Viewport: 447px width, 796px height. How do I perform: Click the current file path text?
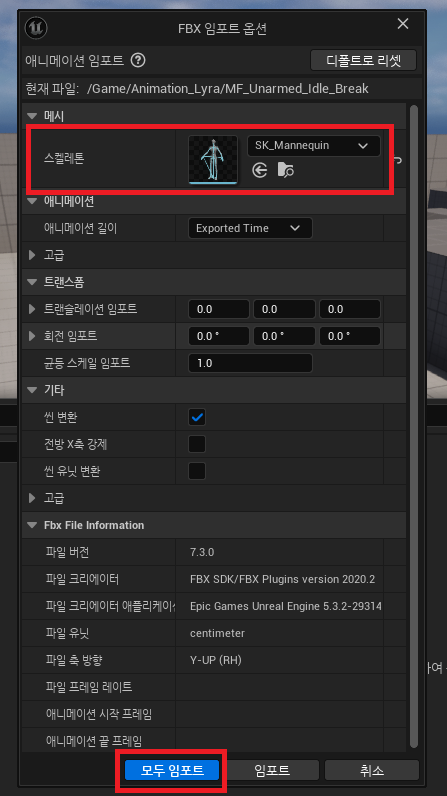(x=228, y=89)
